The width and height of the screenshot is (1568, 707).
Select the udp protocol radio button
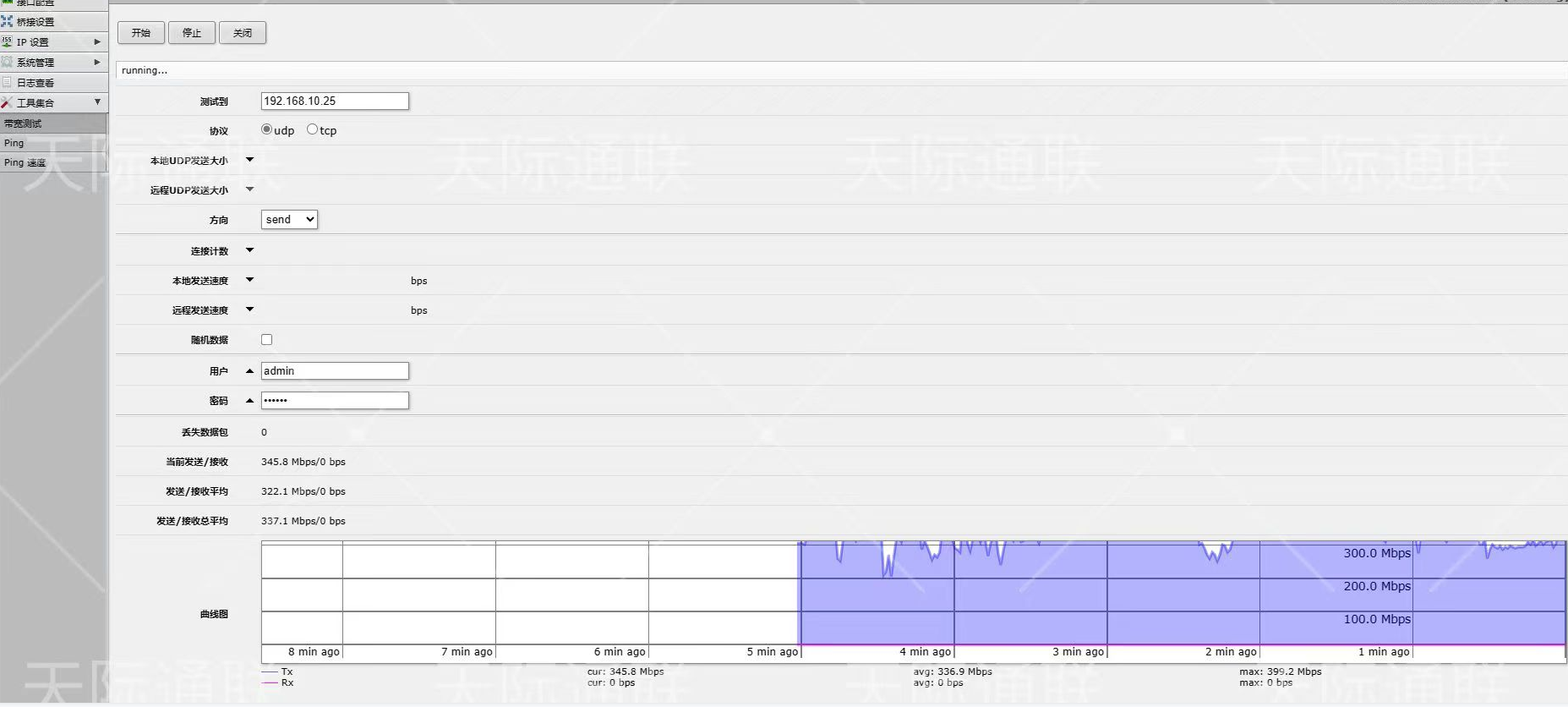(267, 129)
